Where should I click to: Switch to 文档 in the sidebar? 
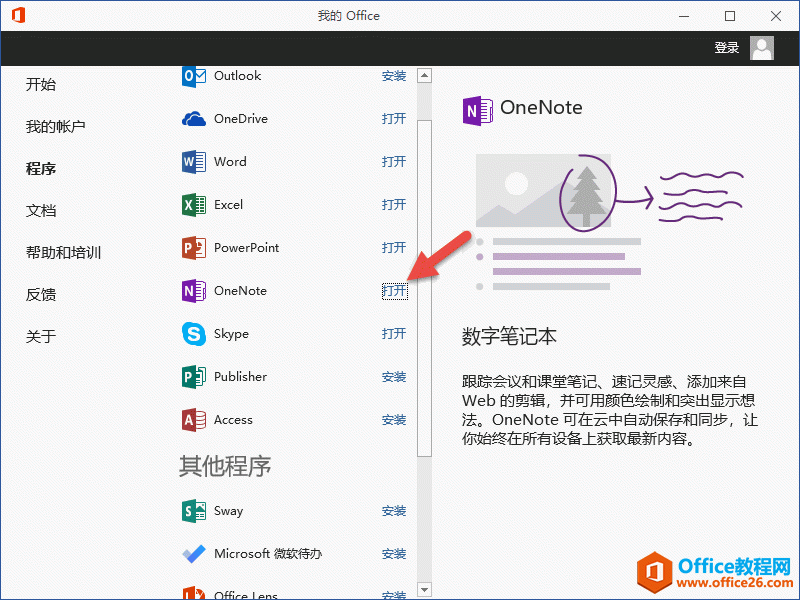(x=41, y=211)
